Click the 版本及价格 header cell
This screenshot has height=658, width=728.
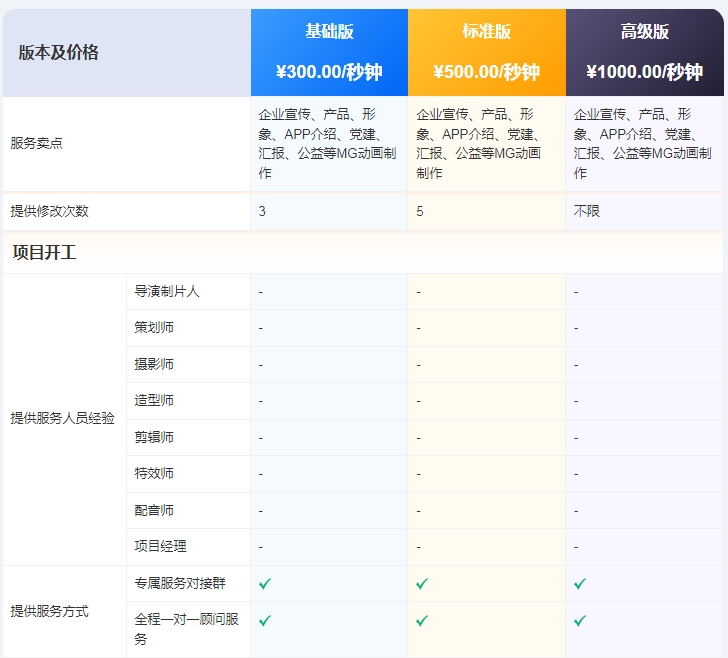127,52
